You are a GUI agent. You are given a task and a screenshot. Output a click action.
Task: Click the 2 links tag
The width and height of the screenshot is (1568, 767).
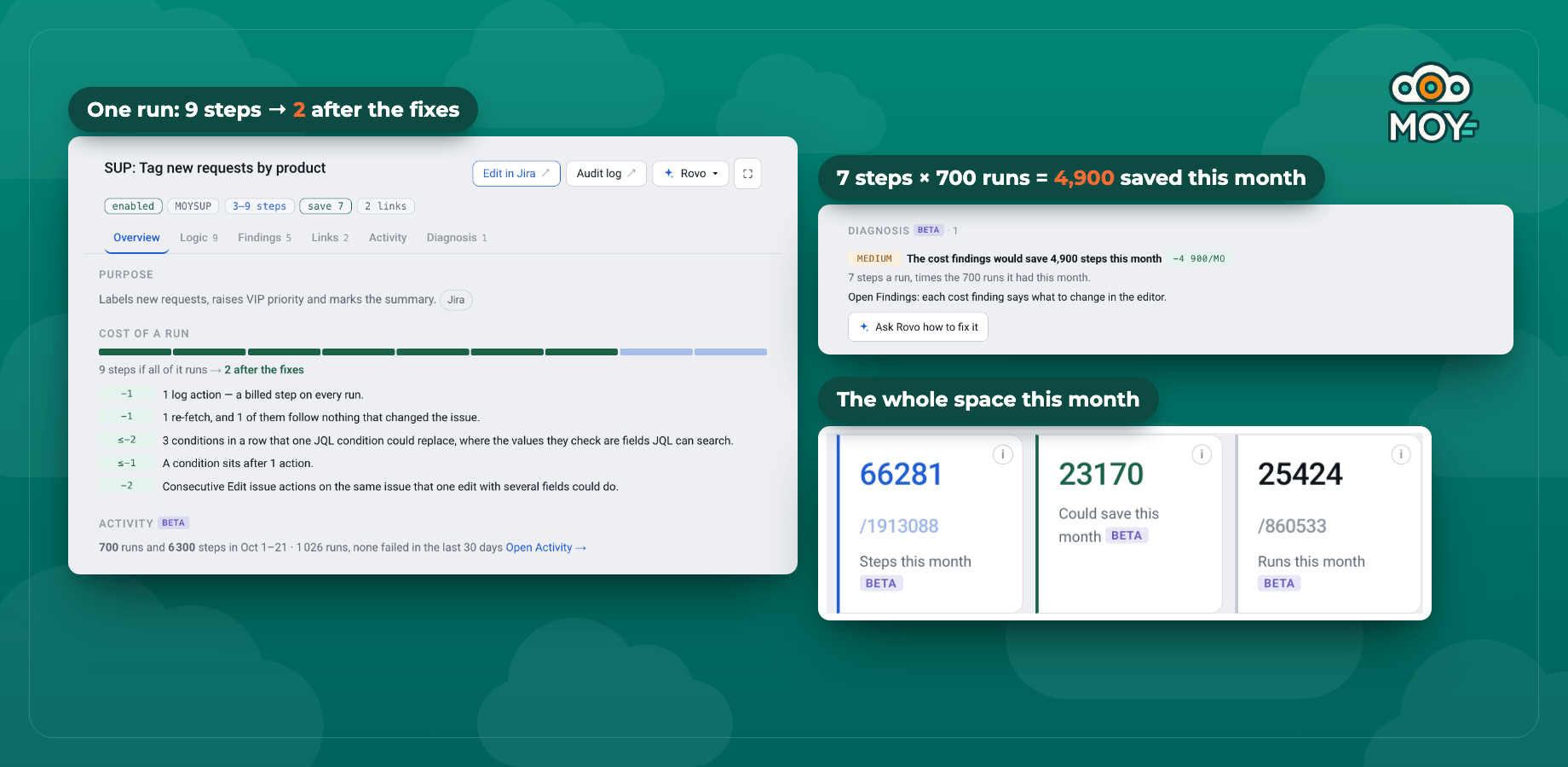pos(385,206)
